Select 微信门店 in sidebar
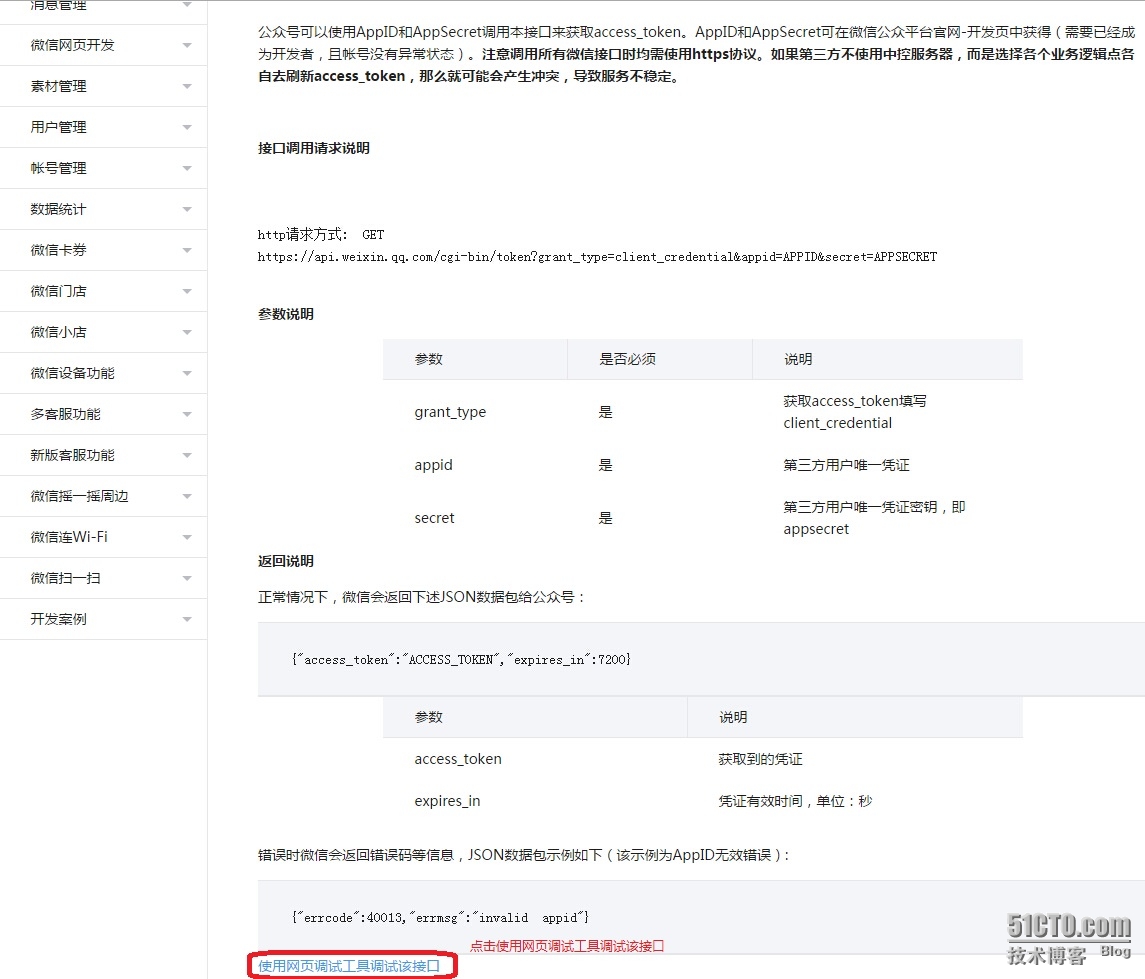The width and height of the screenshot is (1145, 979). tap(103, 291)
